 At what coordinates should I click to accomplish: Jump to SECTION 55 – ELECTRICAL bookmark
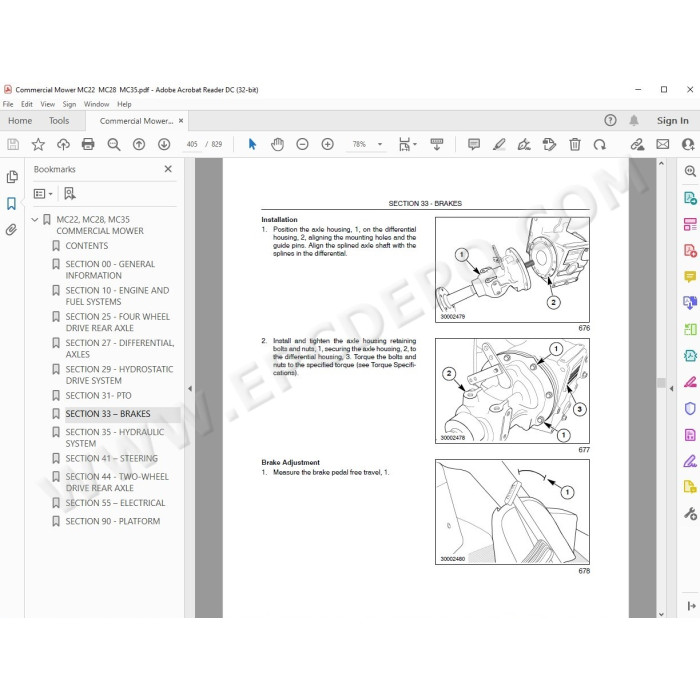(115, 503)
